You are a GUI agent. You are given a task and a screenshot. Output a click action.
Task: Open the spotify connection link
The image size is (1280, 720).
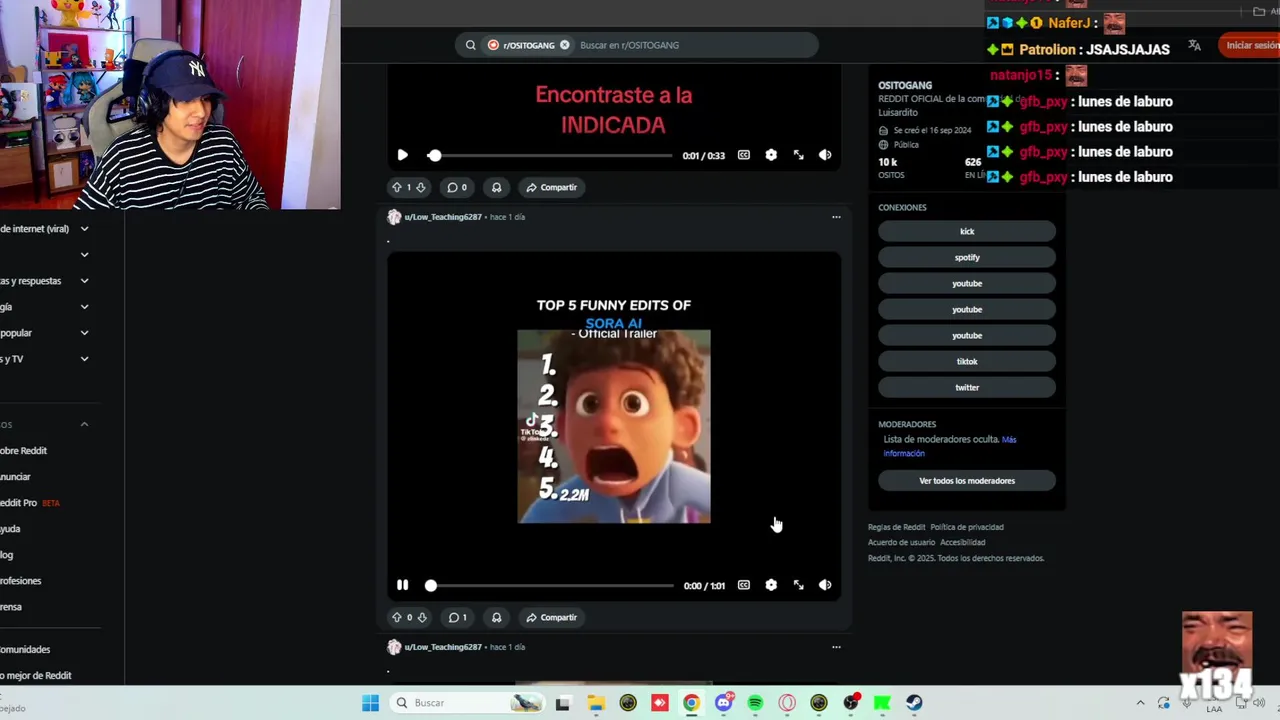coord(967,257)
